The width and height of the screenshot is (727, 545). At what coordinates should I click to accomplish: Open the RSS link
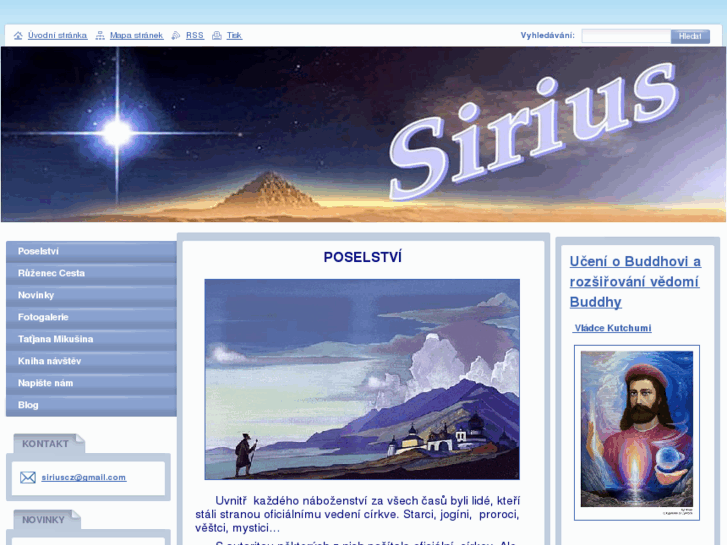195,36
